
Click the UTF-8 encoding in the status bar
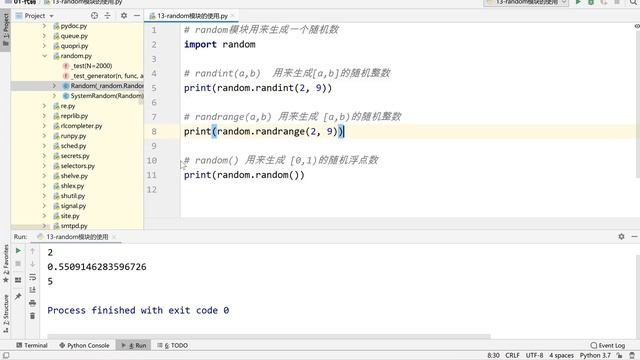tap(535, 356)
